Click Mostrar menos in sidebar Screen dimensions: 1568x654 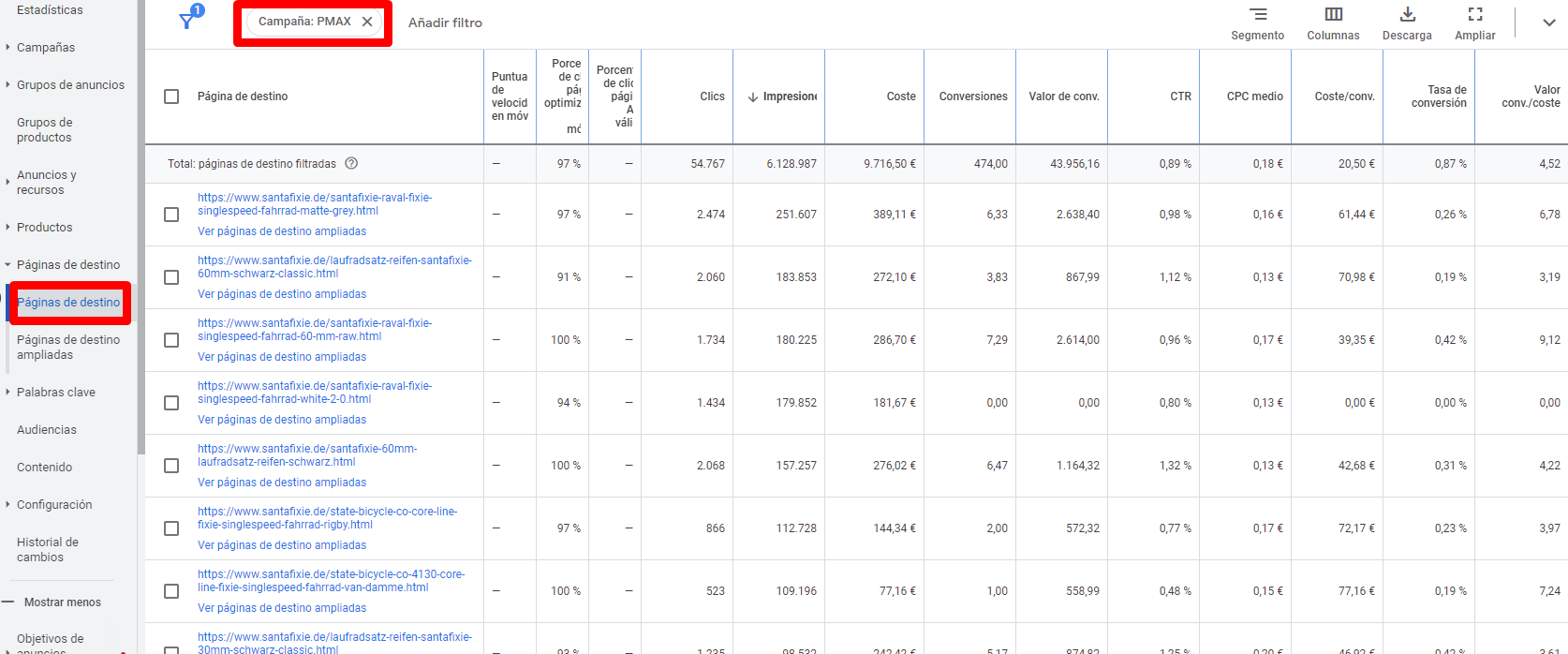point(62,602)
